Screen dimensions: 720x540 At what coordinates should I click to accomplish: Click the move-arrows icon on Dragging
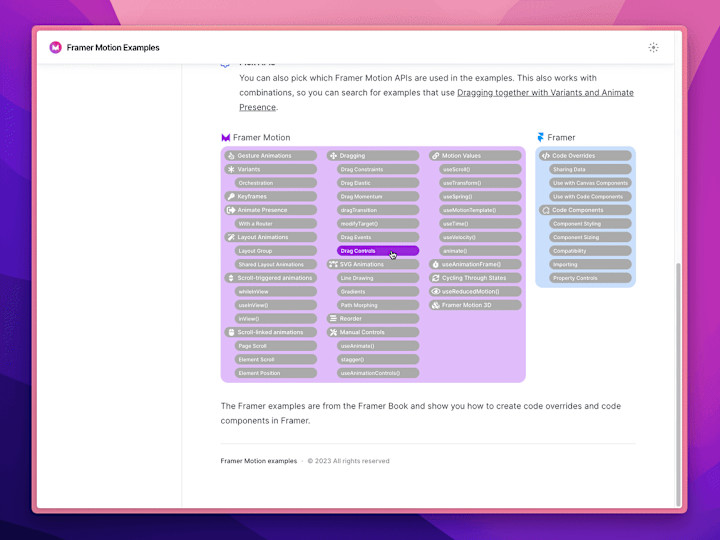[333, 156]
